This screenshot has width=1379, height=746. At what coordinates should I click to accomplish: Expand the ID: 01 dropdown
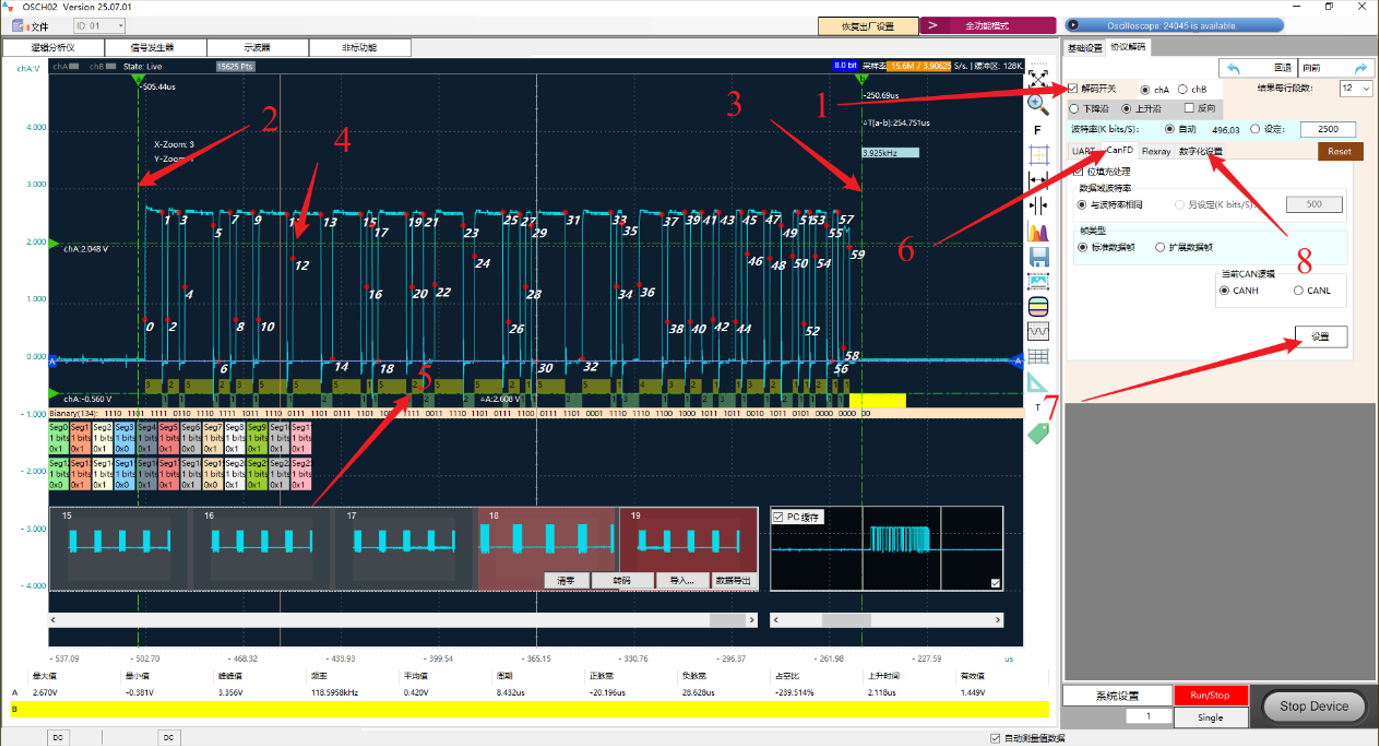pyautogui.click(x=98, y=26)
